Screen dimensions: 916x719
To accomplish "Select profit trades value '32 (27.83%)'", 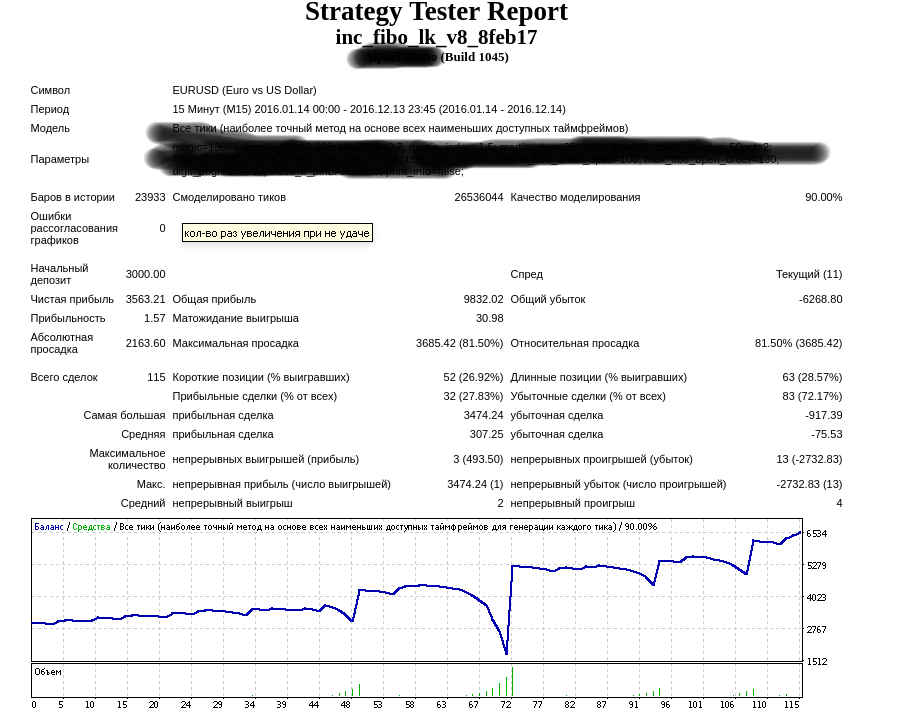I will pyautogui.click(x=473, y=397).
